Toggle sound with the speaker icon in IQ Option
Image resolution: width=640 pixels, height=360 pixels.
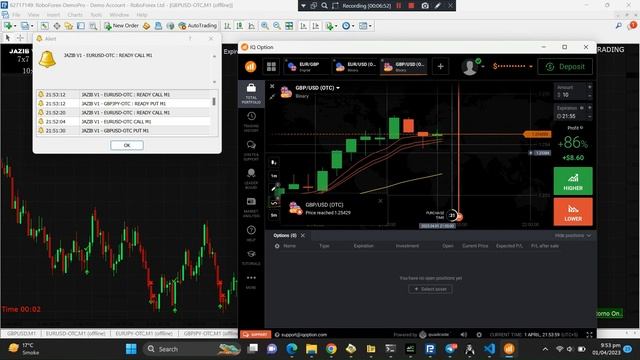(464, 335)
